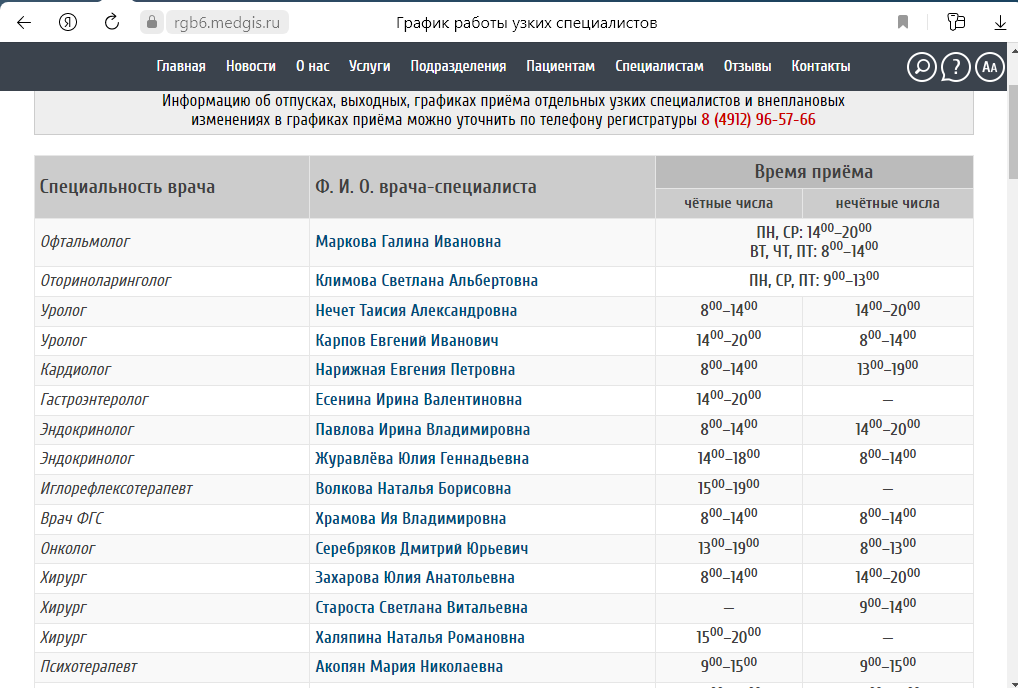Image resolution: width=1018 pixels, height=688 pixels.
Task: Choose Контакты in the top menu
Action: 821,67
